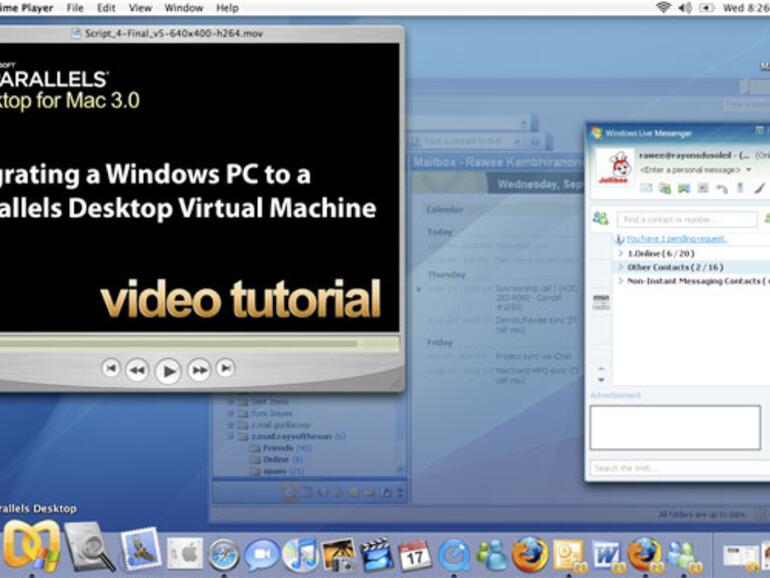Image resolution: width=770 pixels, height=578 pixels.
Task: Click the pending request link
Action: [676, 239]
